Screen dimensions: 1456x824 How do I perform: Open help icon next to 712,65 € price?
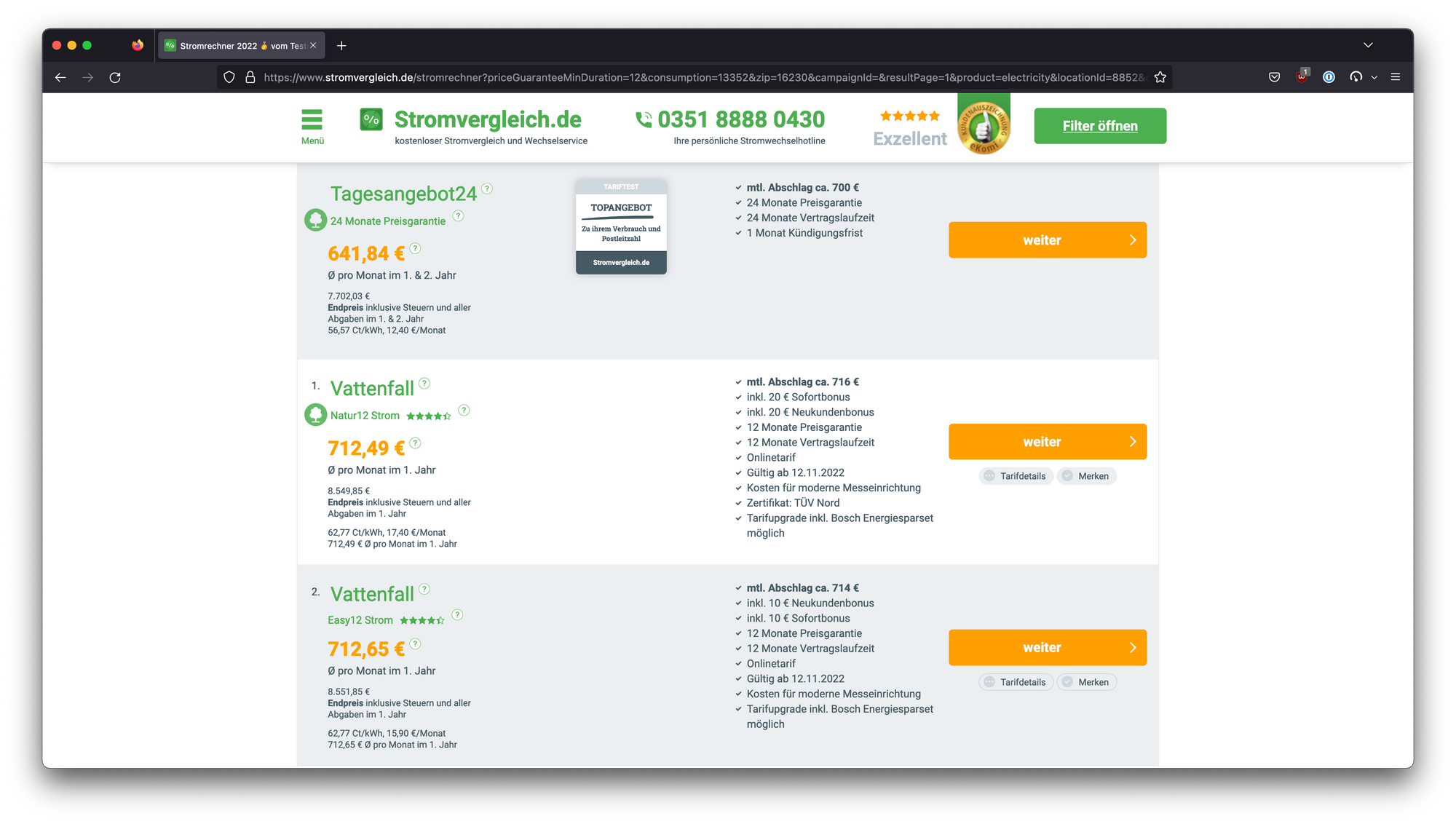pos(415,643)
